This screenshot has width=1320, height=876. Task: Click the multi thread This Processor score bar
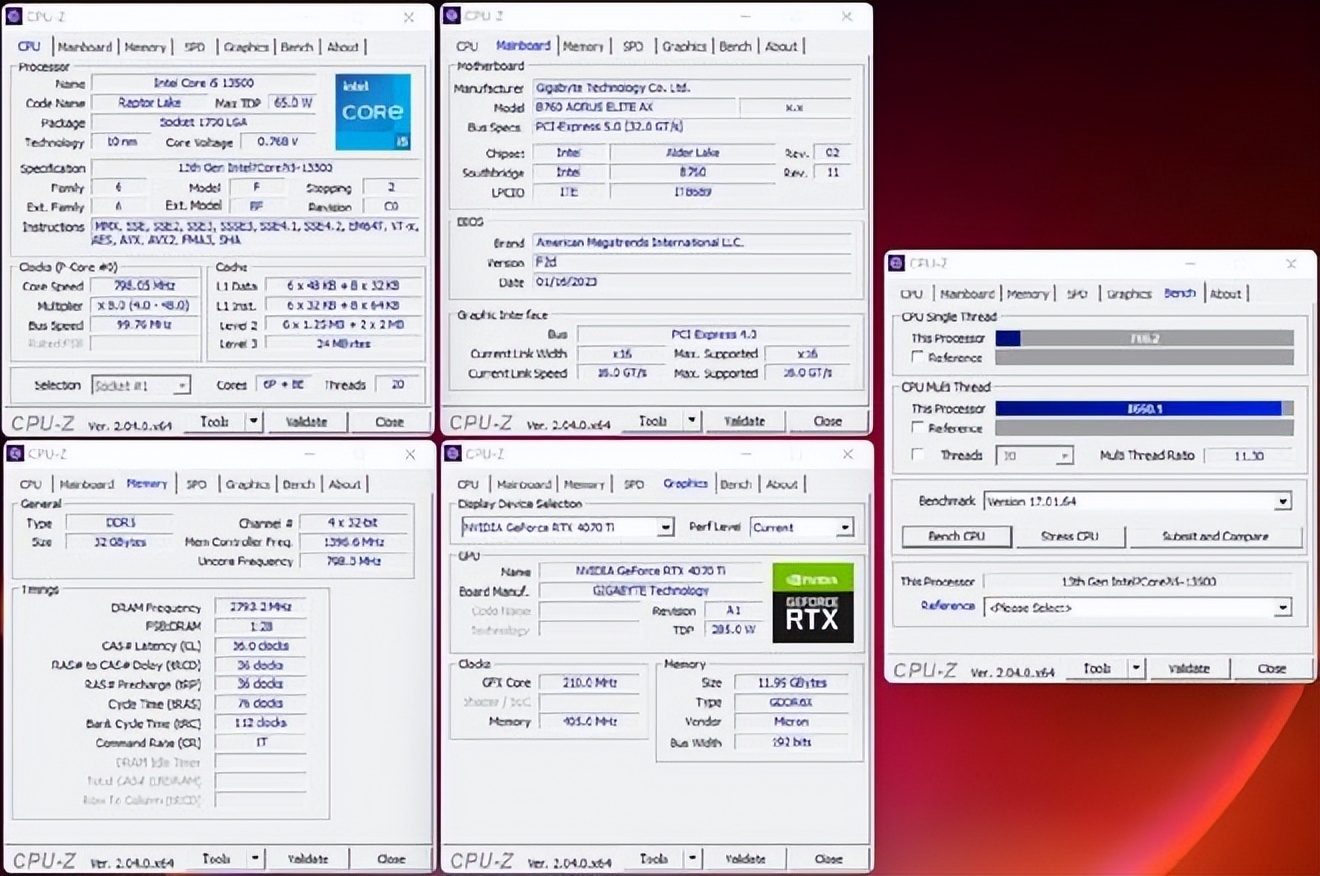coord(1144,409)
